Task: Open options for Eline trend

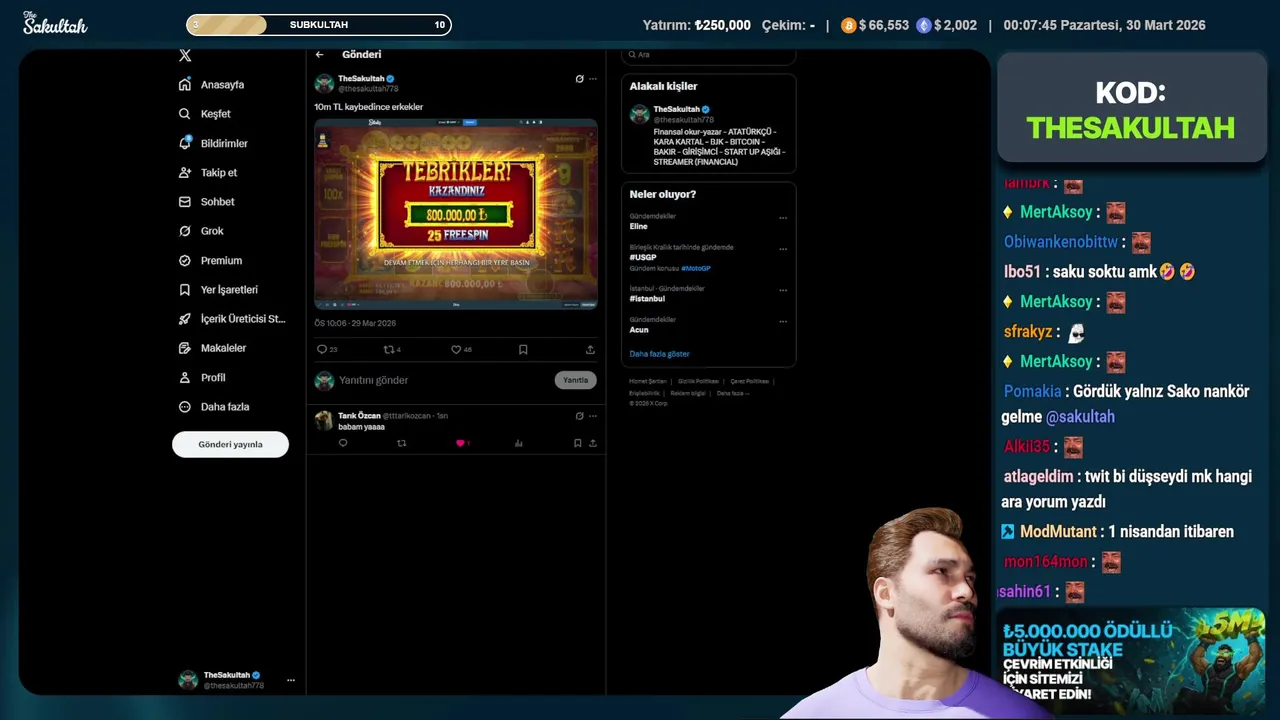Action: coord(783,218)
